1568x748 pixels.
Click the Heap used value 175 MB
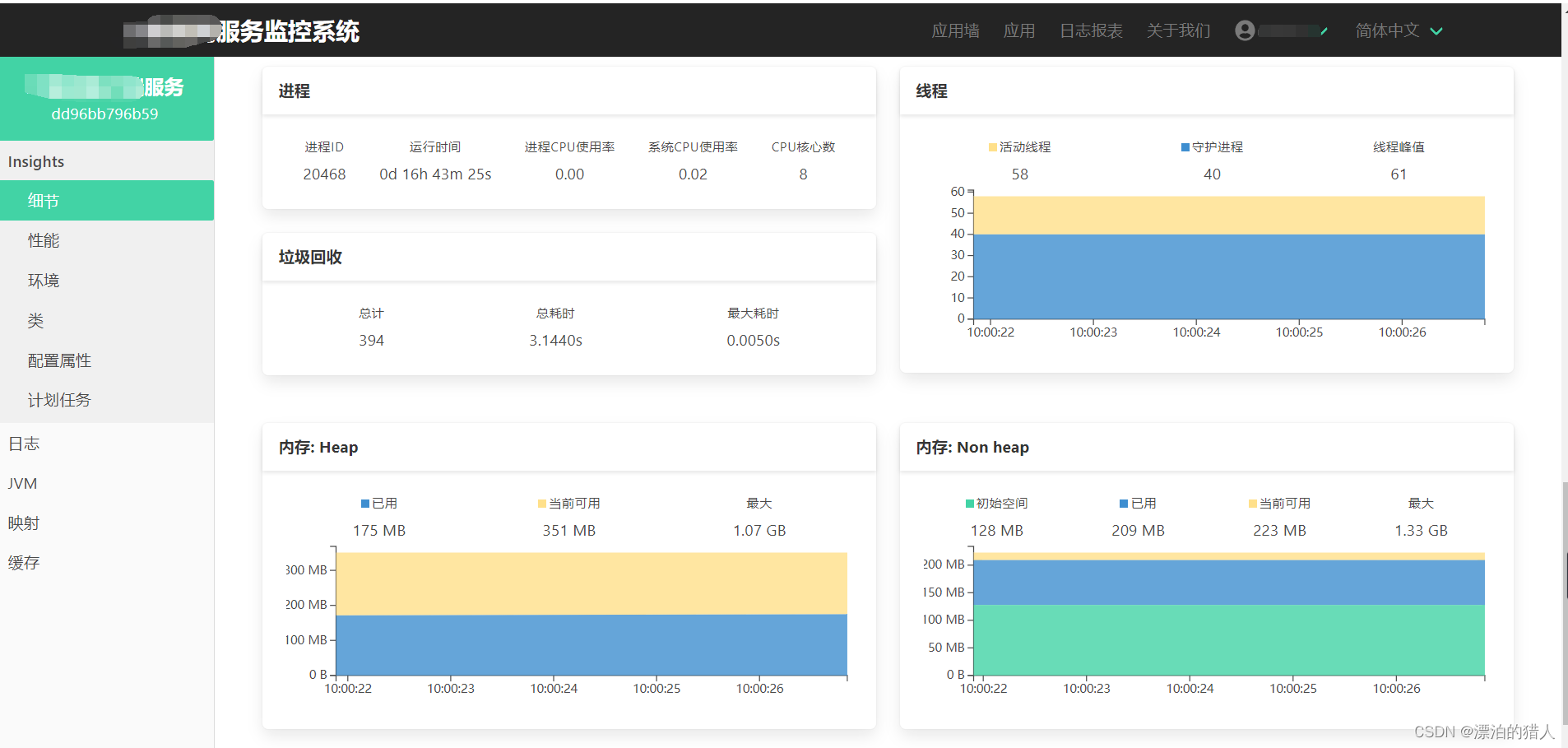[x=379, y=531]
